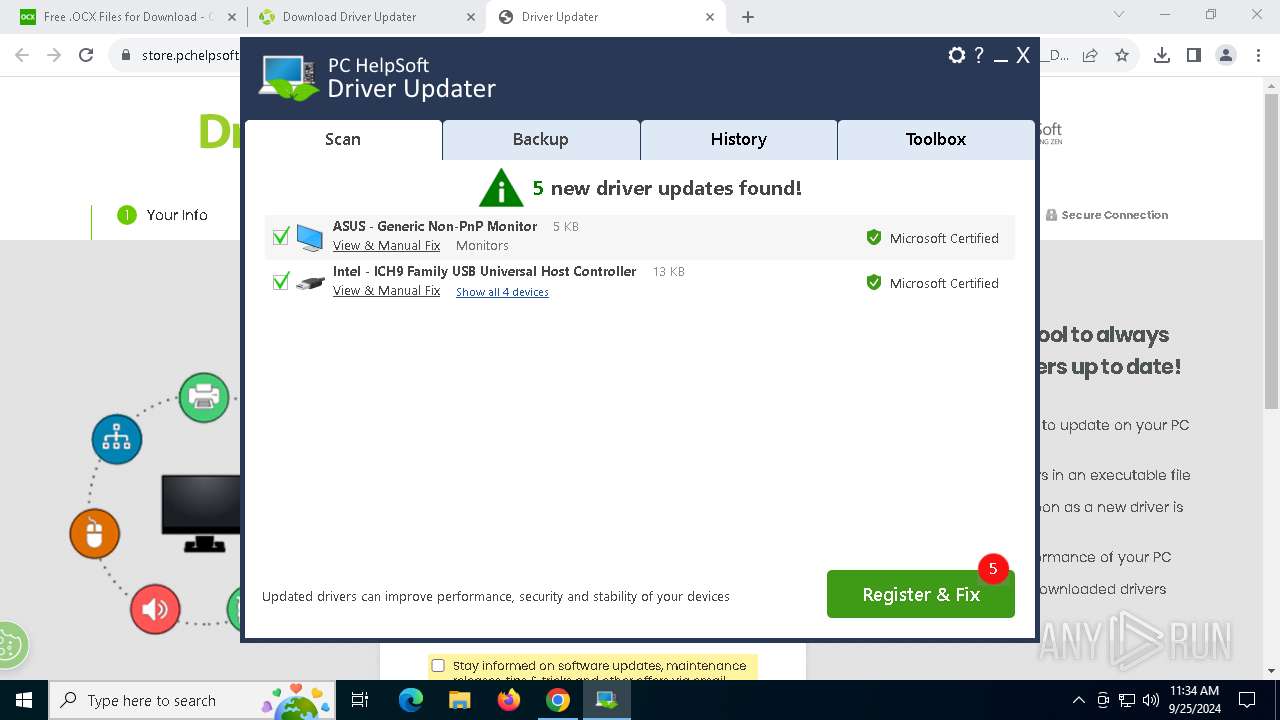Screen dimensions: 1280x720
Task: Open the Driver Updater help question mark
Action: 980,56
